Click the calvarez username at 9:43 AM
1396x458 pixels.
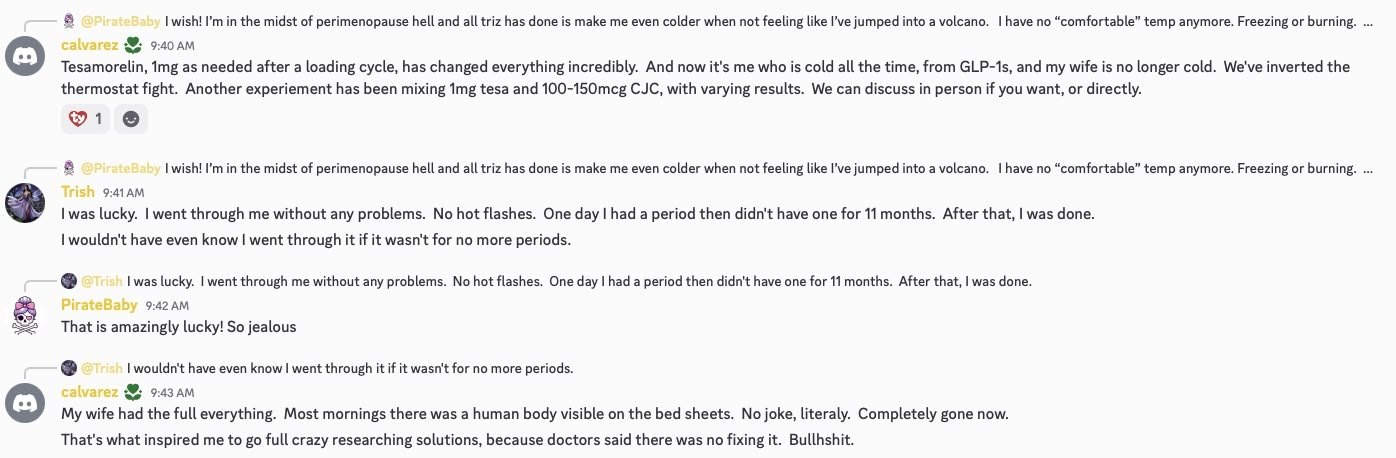[x=89, y=392]
